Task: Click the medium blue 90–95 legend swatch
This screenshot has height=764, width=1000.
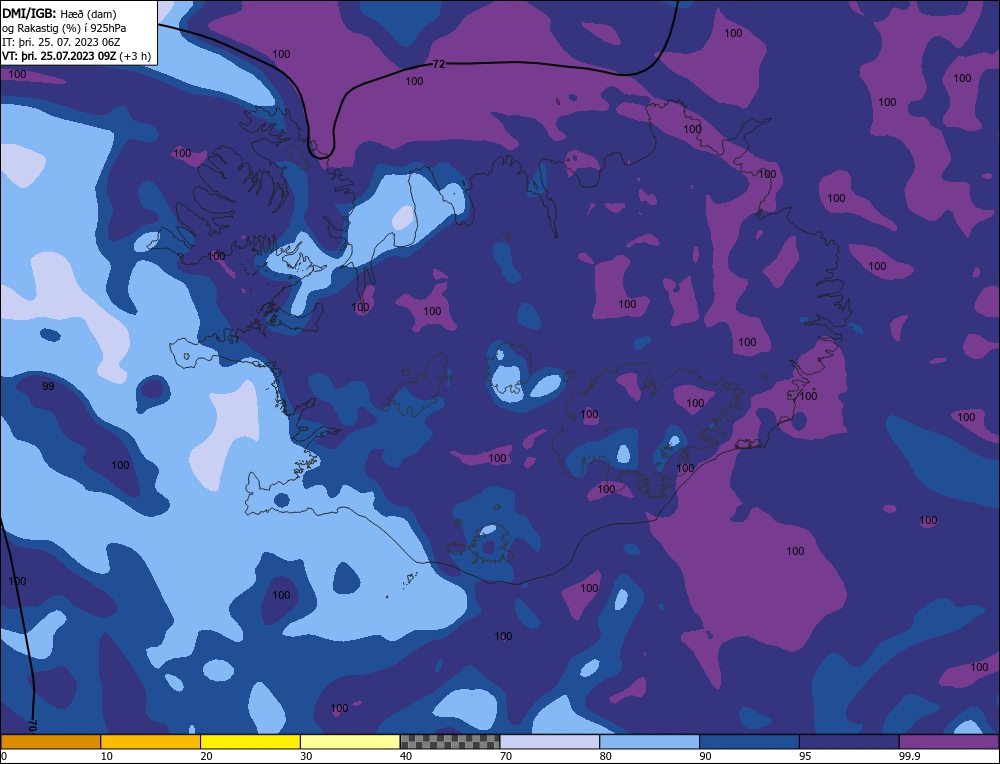Action: click(749, 741)
